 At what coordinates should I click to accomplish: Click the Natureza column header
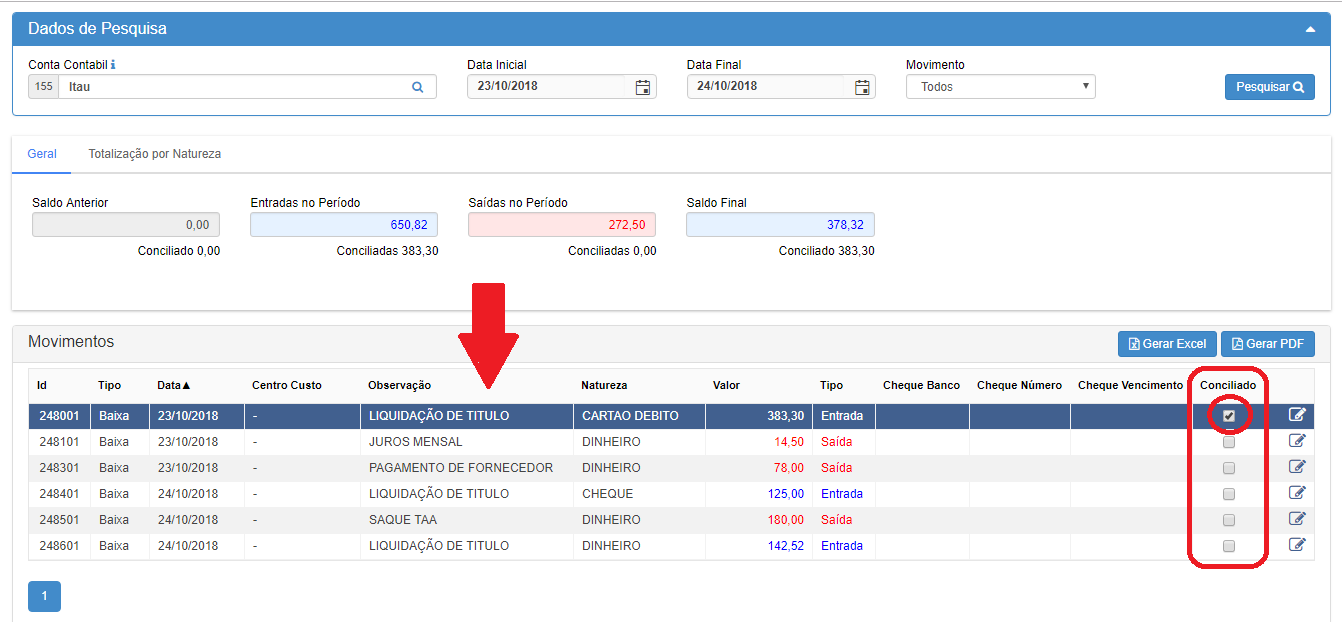[x=604, y=385]
